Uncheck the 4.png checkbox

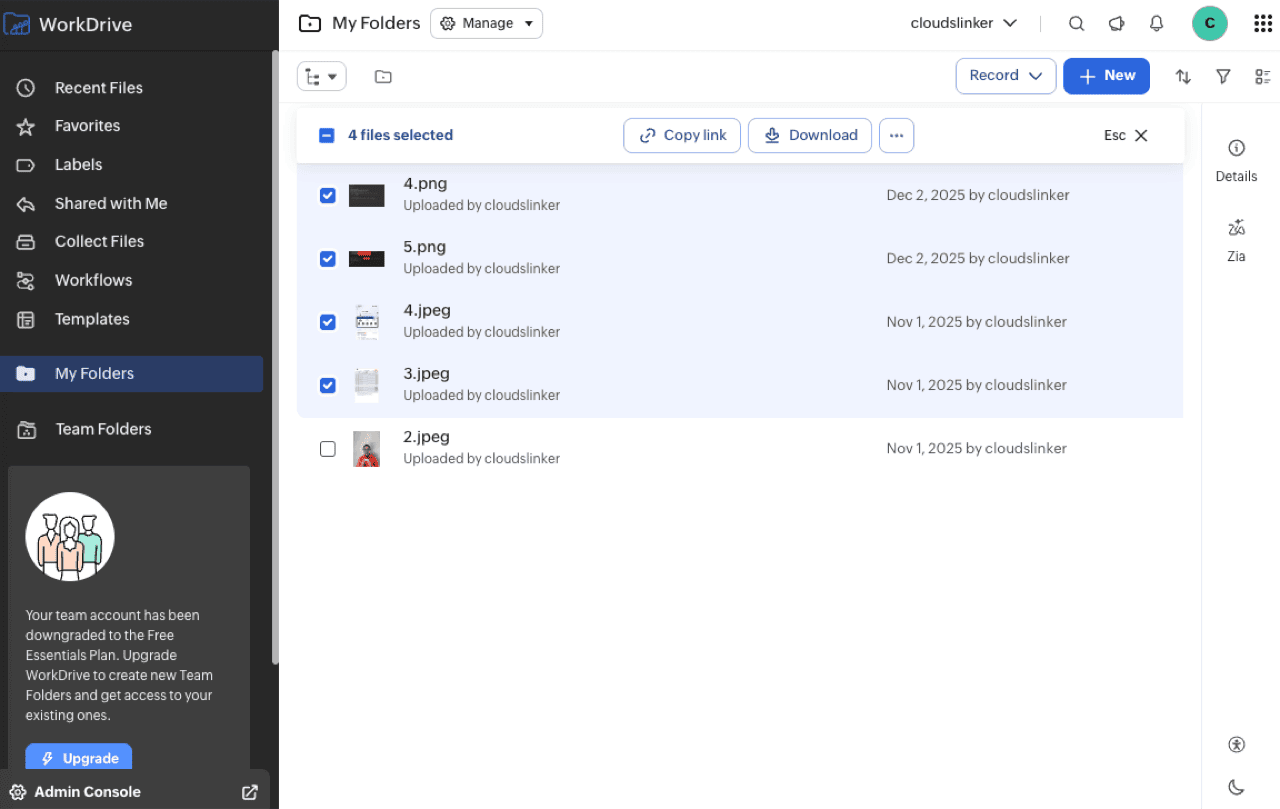click(327, 195)
